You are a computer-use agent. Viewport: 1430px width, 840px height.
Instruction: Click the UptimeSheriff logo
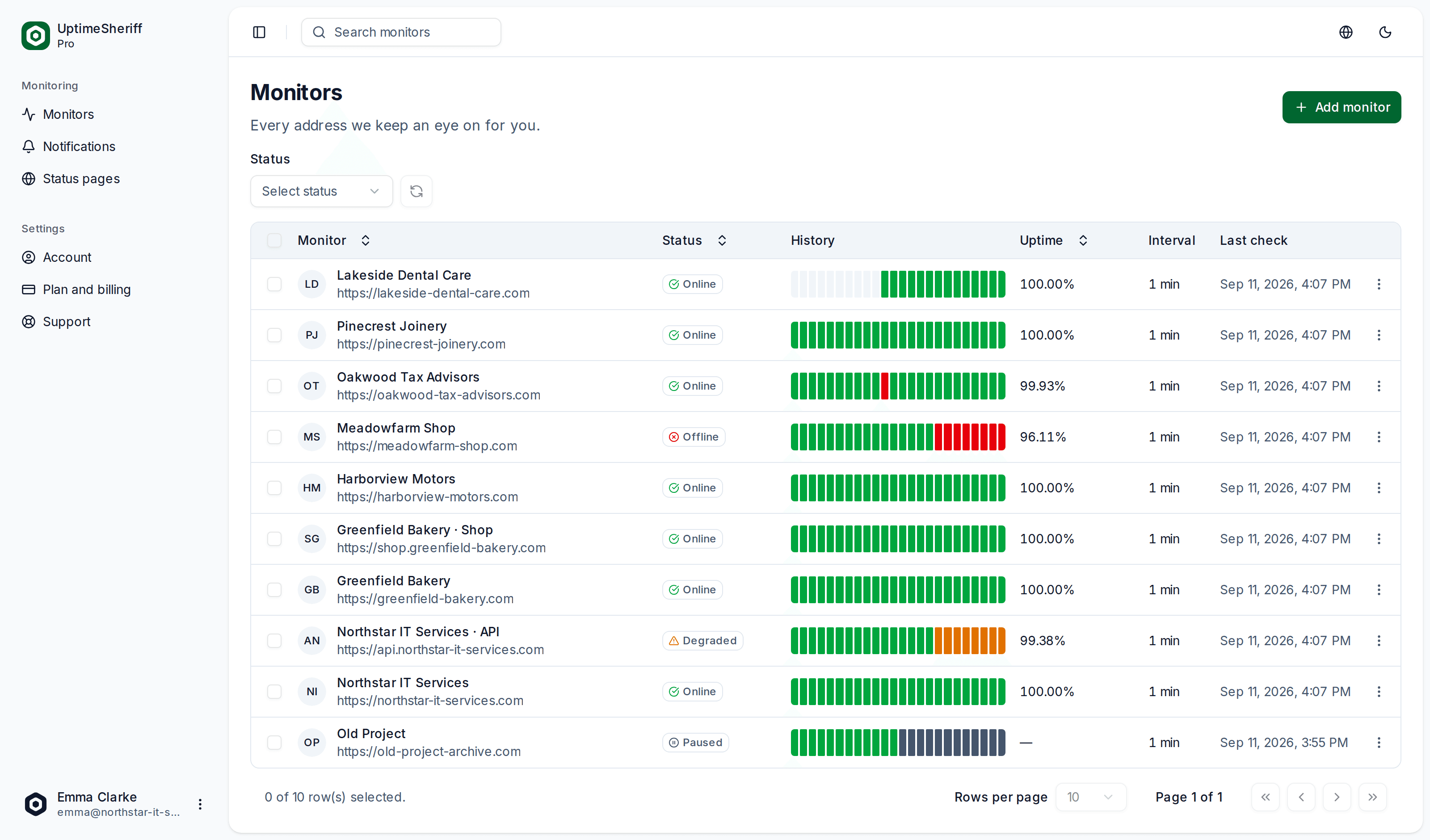pos(36,36)
